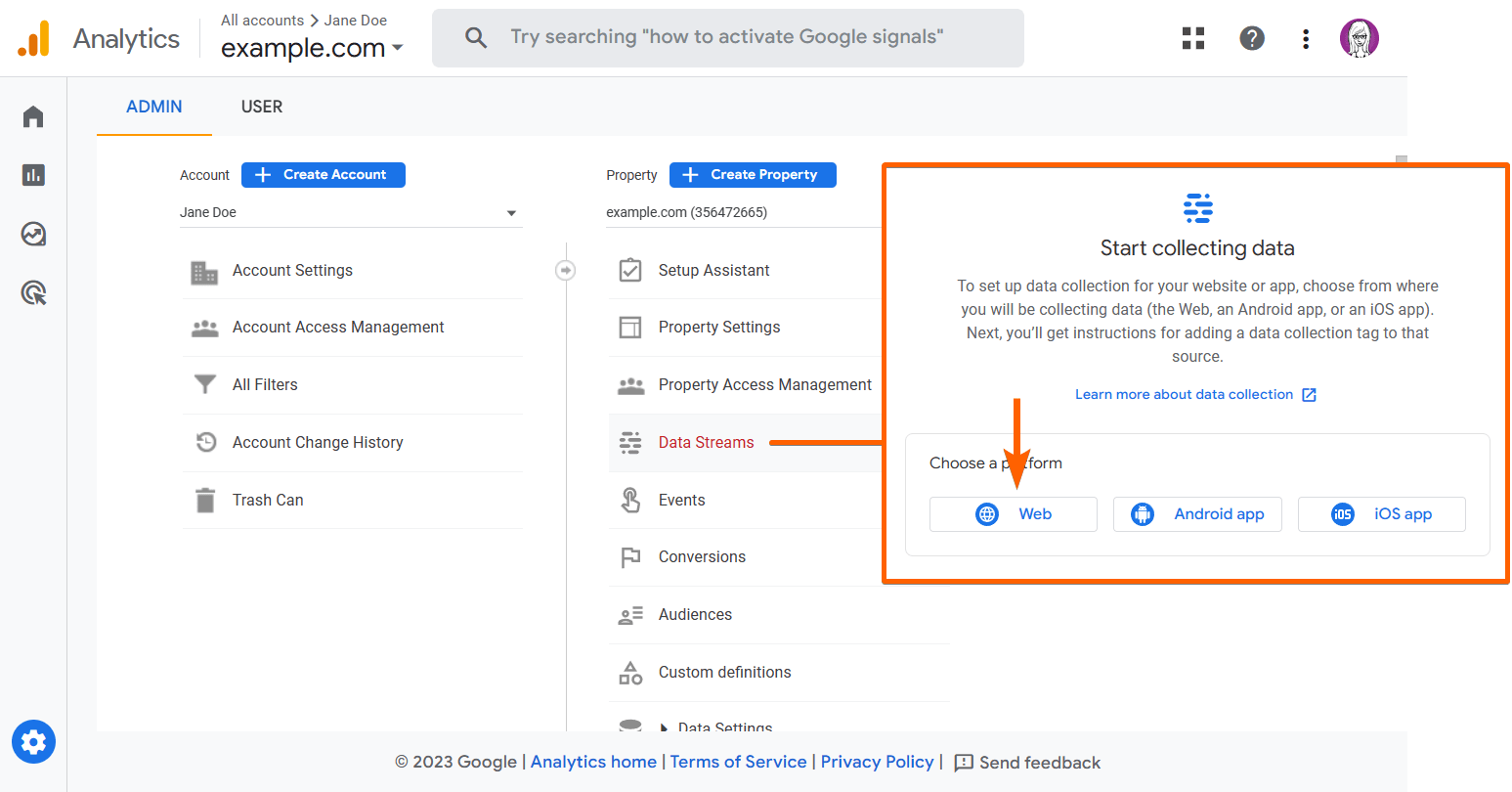The width and height of the screenshot is (1512, 792).
Task: Click the Property Access Management people icon
Action: 630,385
